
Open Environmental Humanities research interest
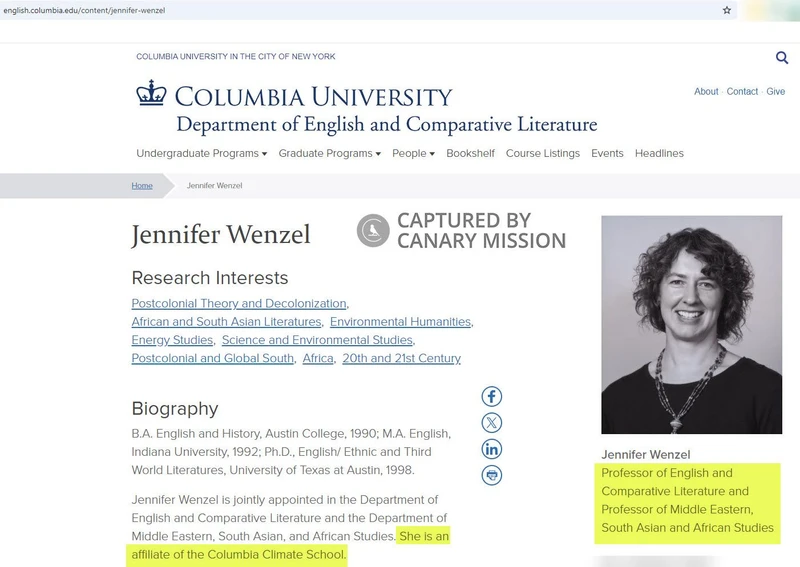401,322
